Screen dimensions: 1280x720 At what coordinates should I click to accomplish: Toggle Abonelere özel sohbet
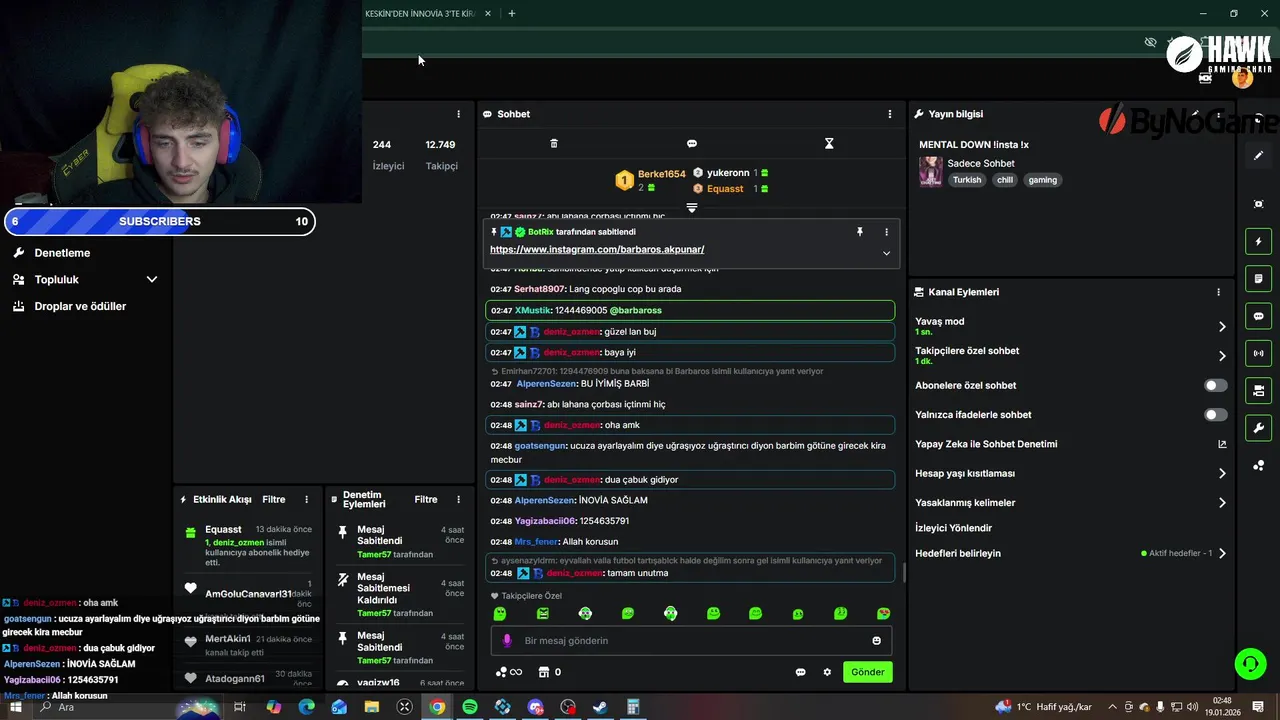1215,385
